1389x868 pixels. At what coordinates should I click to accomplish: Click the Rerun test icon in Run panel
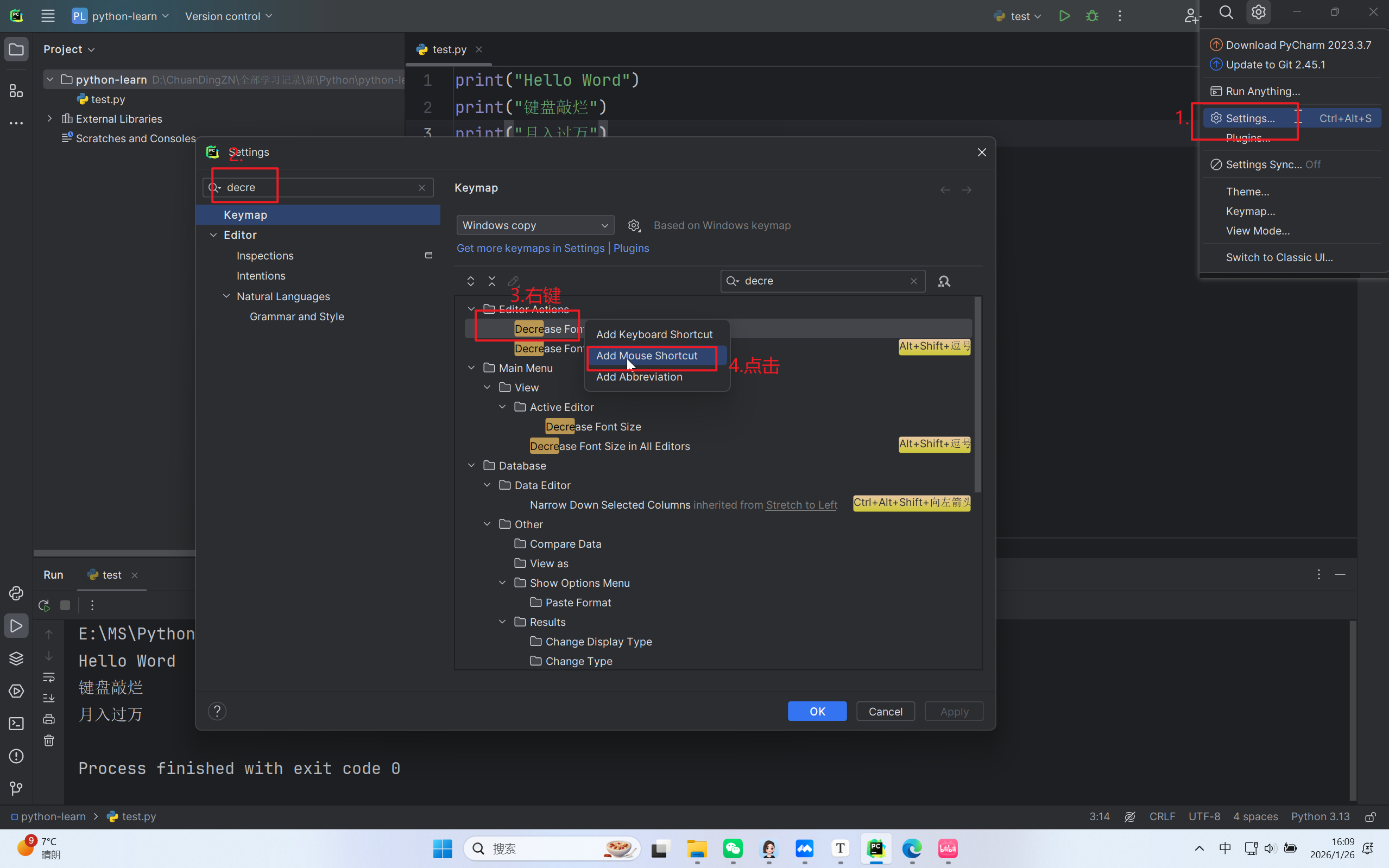pos(43,605)
